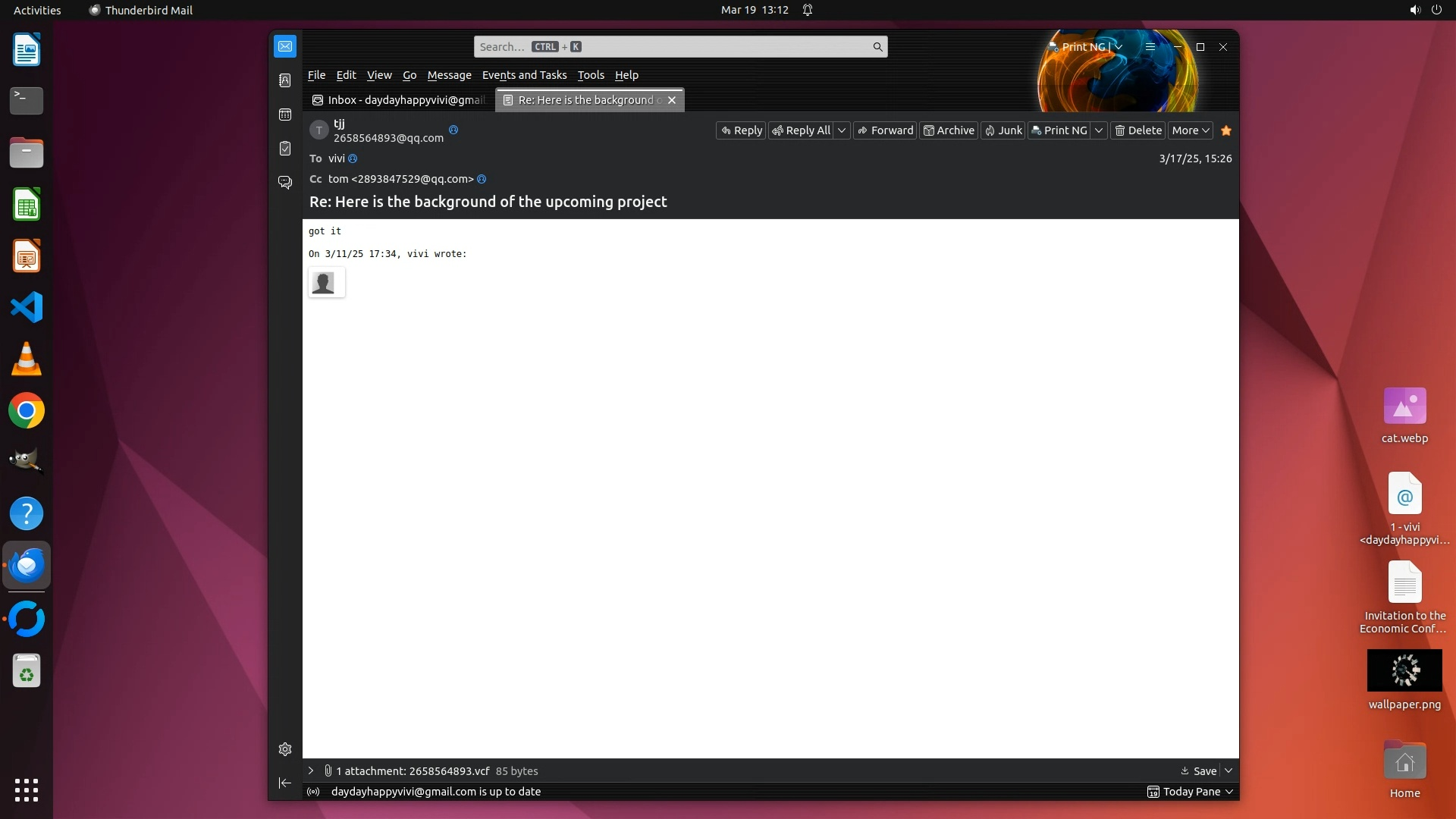Click the paperclip attachment icon
This screenshot has width=1456, height=819.
[x=328, y=770]
